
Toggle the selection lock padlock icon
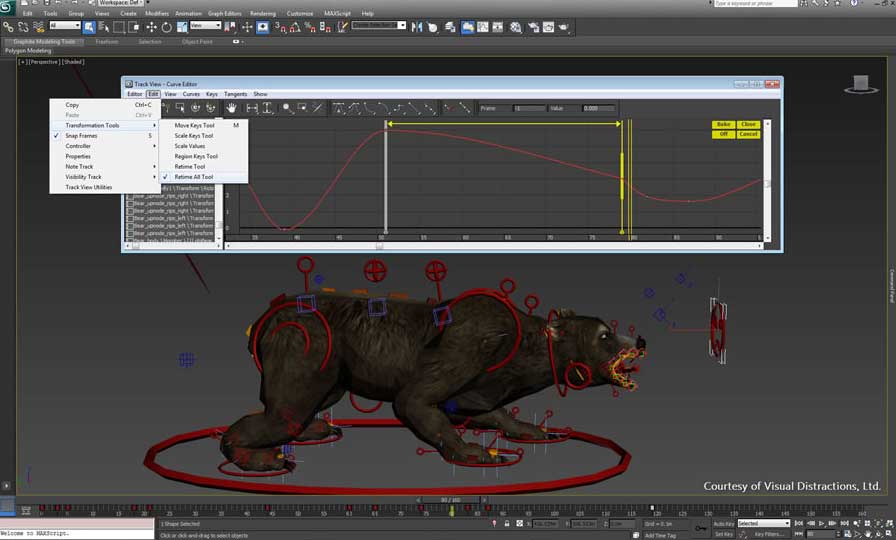point(507,523)
